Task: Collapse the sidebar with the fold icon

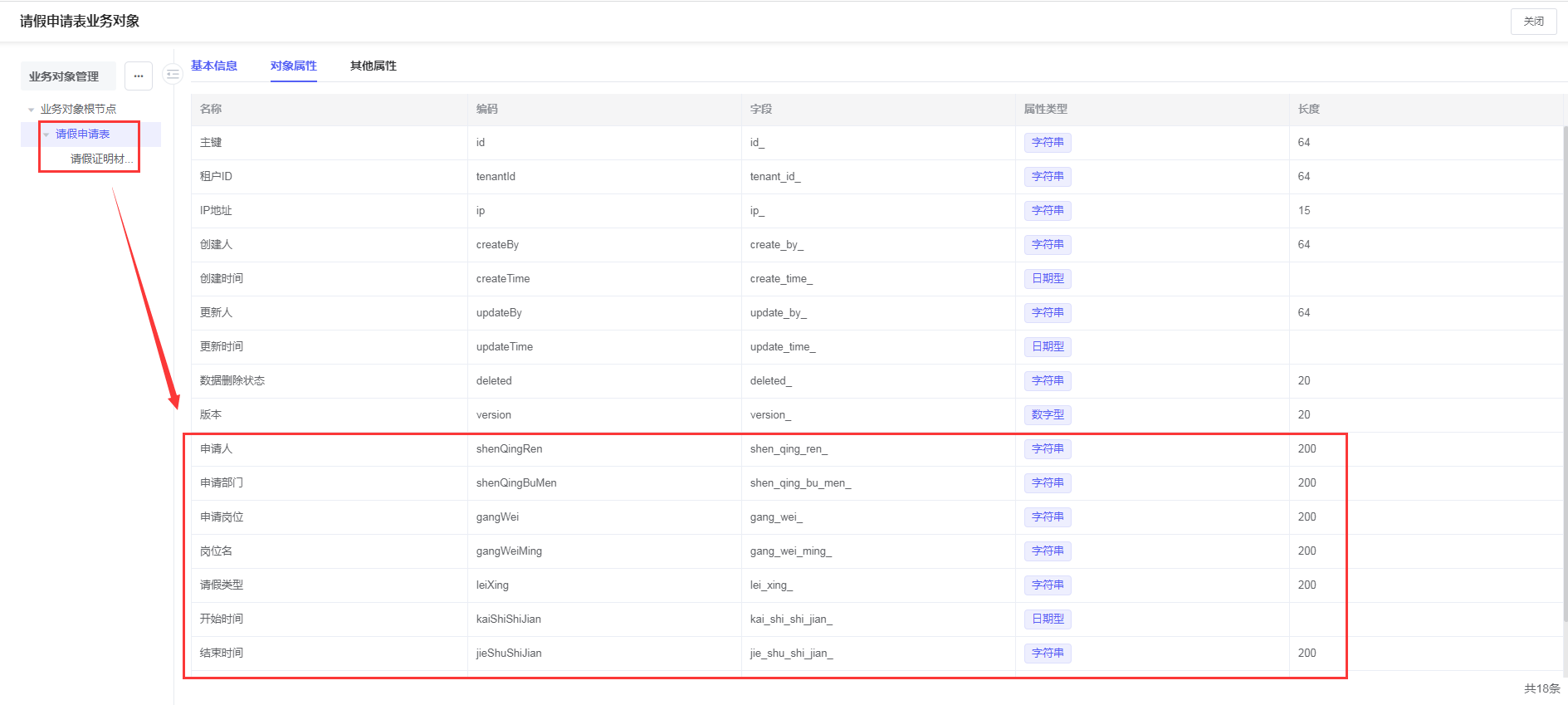Action: pyautogui.click(x=172, y=75)
